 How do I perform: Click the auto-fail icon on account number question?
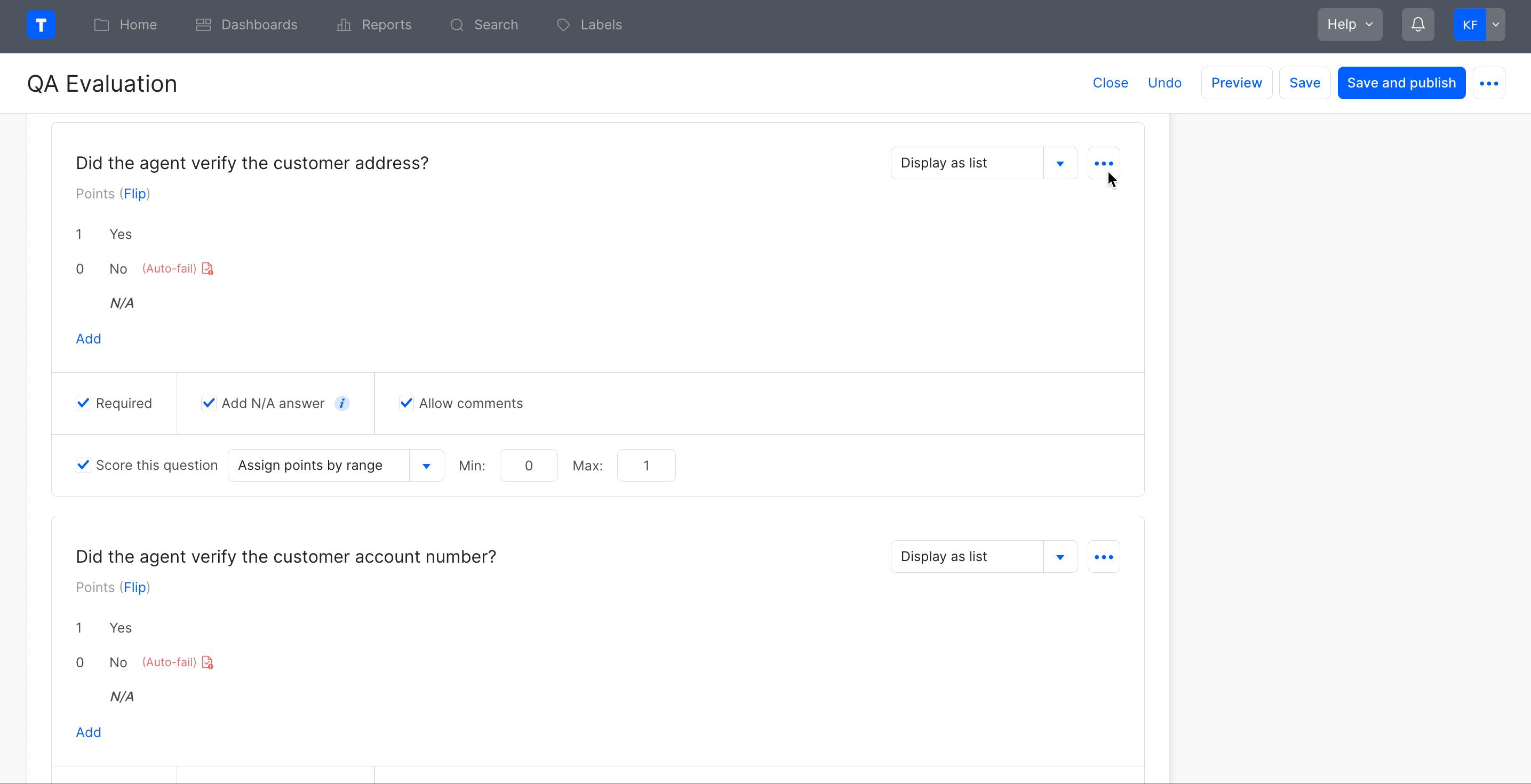208,662
